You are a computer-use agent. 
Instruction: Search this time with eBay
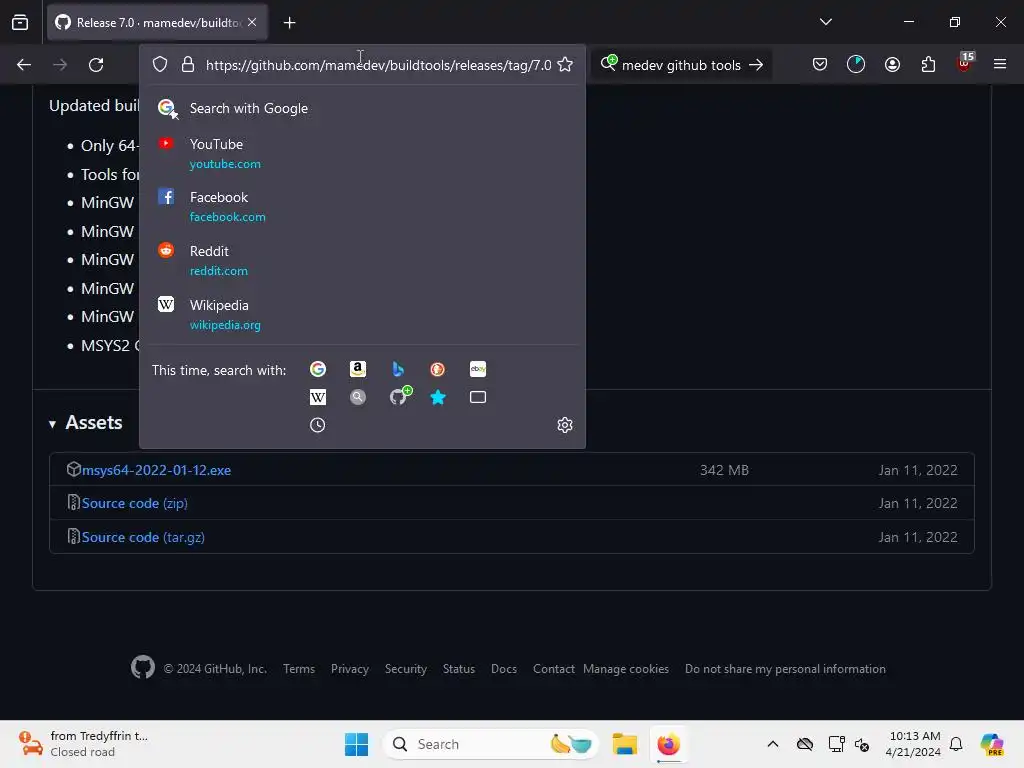(478, 369)
